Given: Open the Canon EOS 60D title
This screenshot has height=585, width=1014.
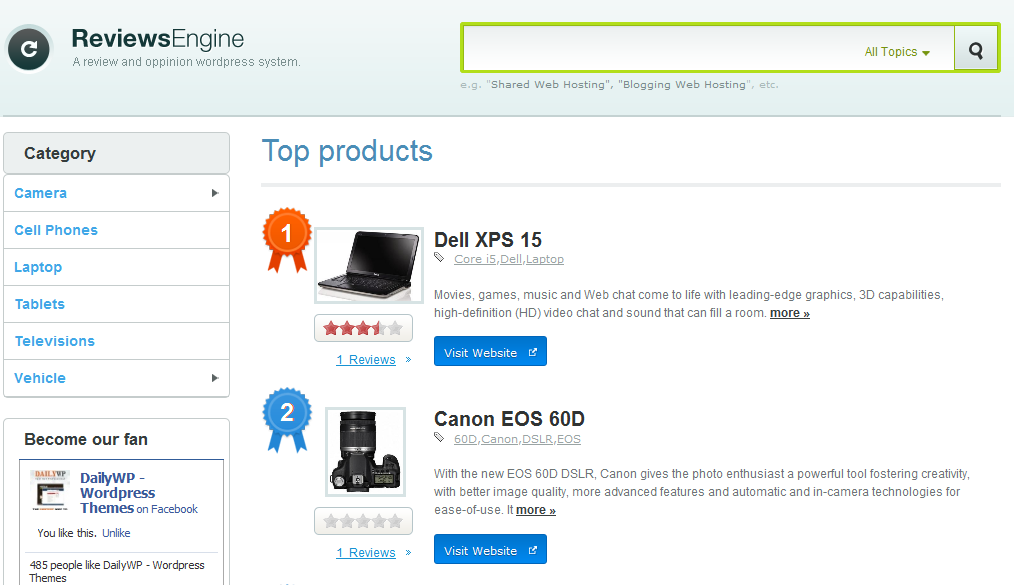Looking at the screenshot, I should tap(509, 419).
